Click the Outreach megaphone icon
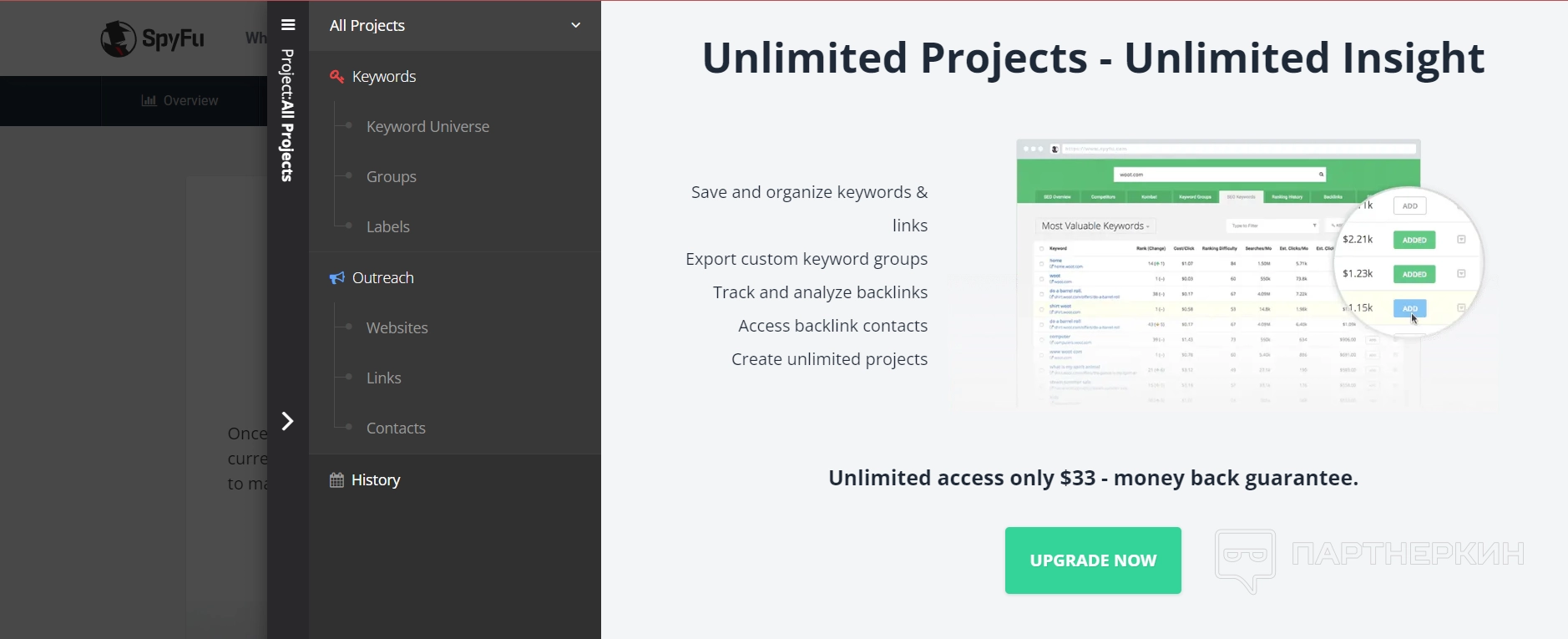Viewport: 1568px width, 639px height. coord(336,278)
